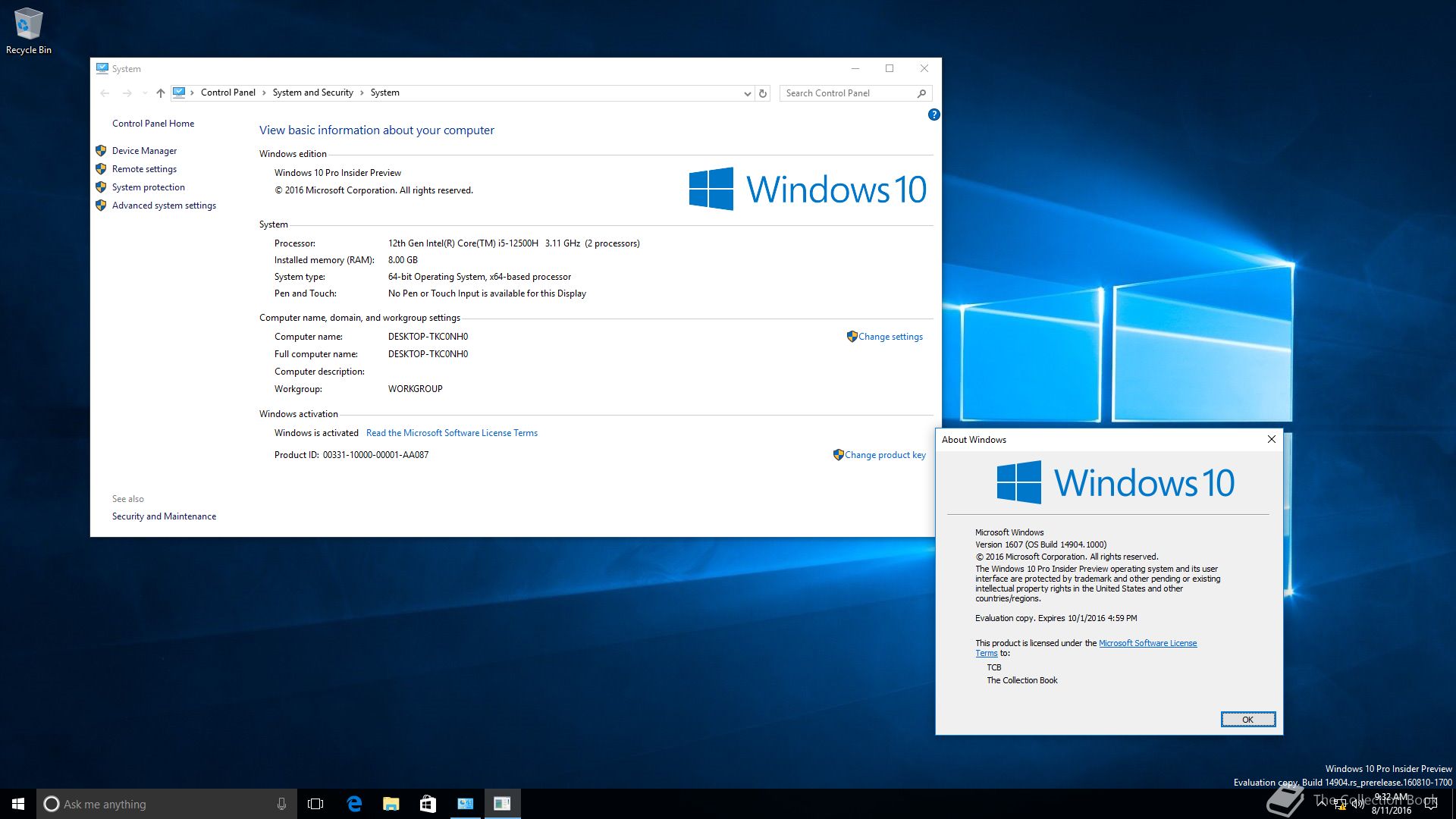The height and width of the screenshot is (819, 1456).
Task: Click Change settings link
Action: 890,337
